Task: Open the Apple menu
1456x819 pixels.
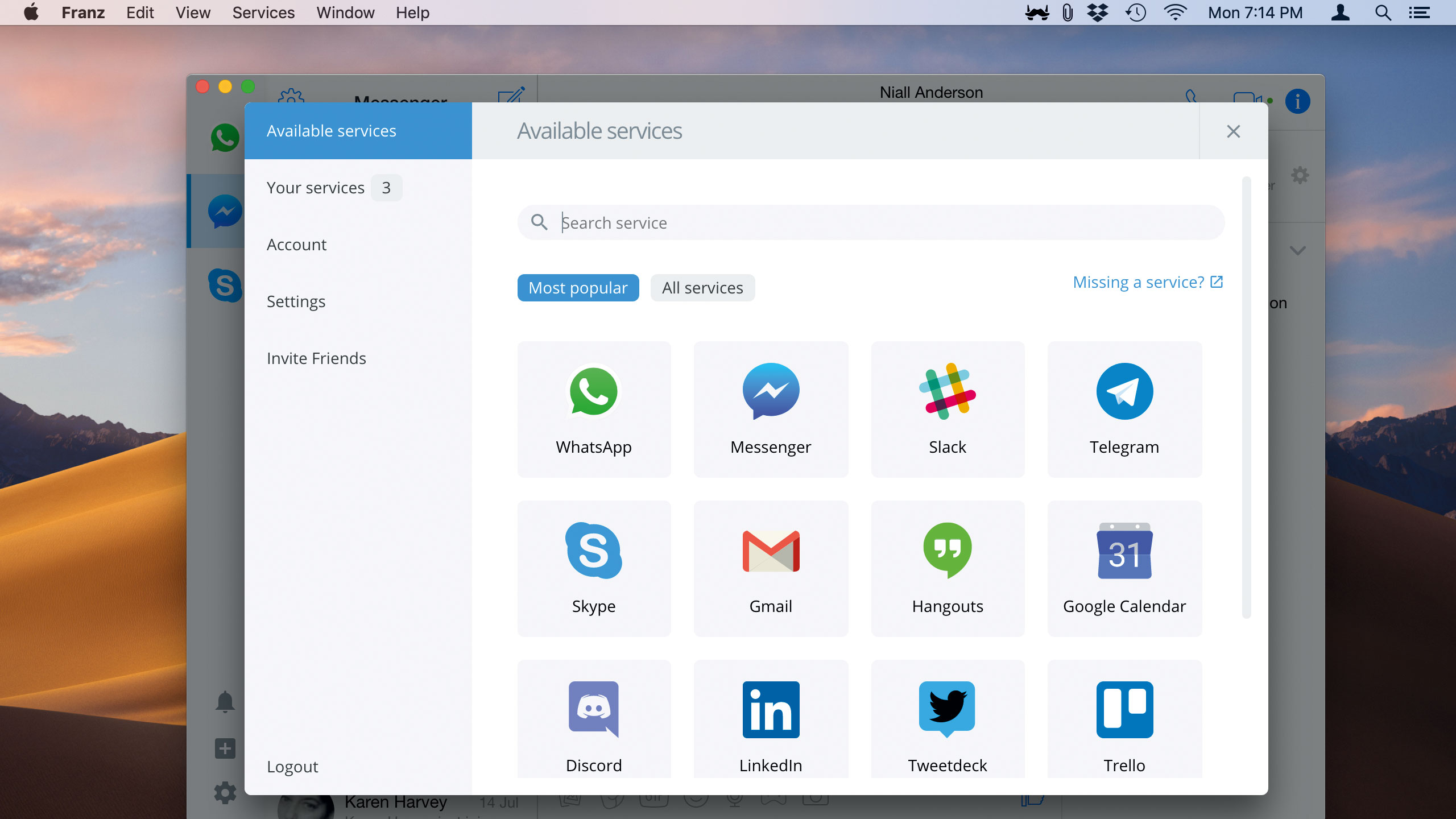Action: pos(31,13)
